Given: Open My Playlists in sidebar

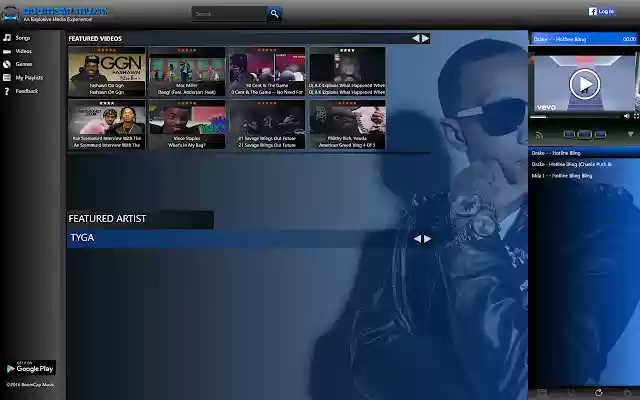Looking at the screenshot, I should (x=29, y=78).
